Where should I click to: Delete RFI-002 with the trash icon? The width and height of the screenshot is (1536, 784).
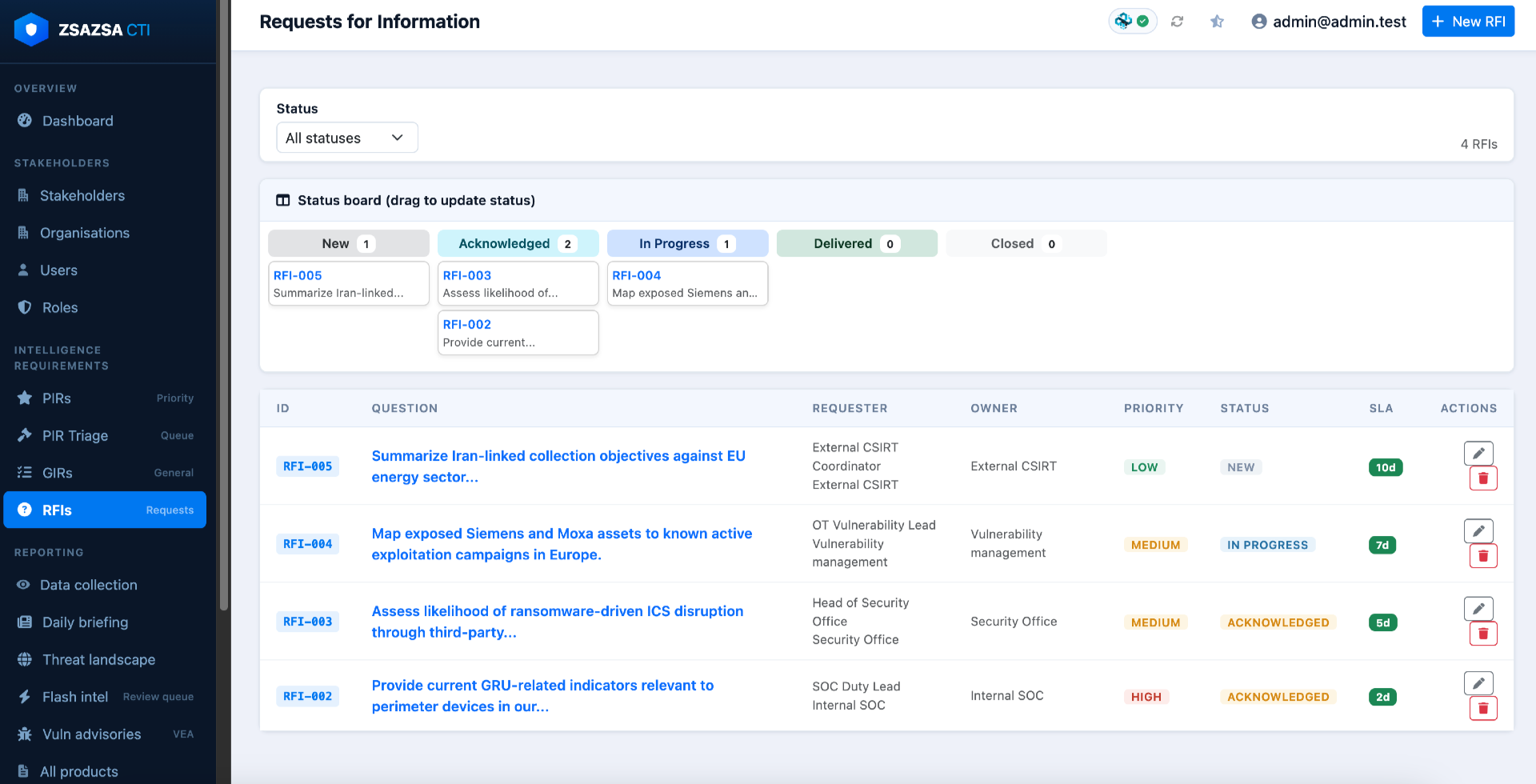tap(1483, 708)
